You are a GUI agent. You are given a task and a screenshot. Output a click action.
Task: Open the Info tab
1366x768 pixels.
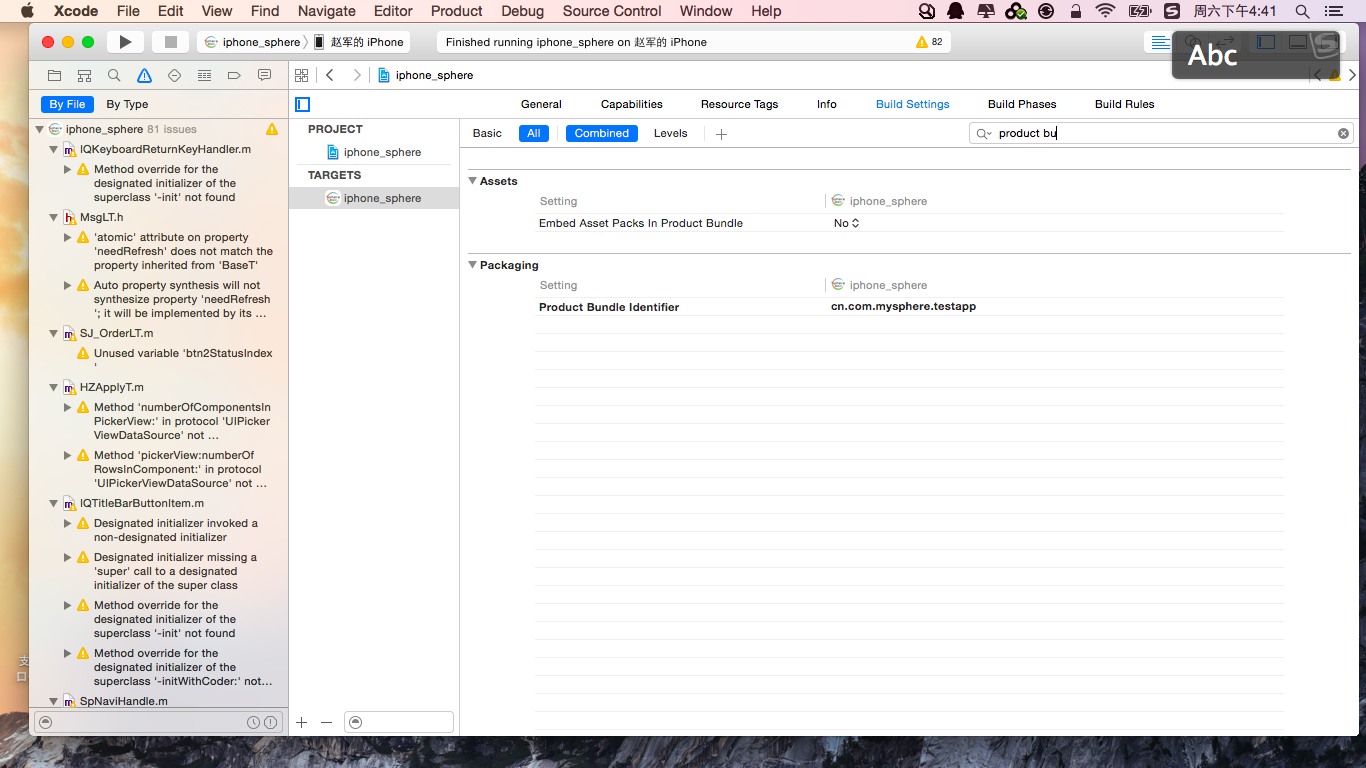point(827,104)
